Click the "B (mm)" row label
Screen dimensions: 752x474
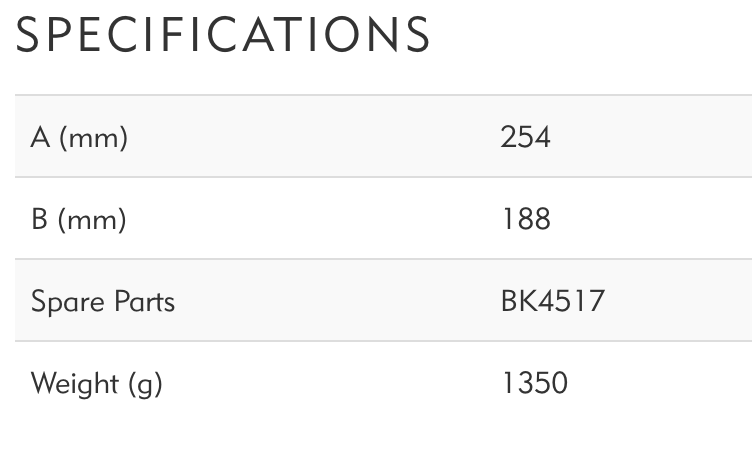click(78, 219)
